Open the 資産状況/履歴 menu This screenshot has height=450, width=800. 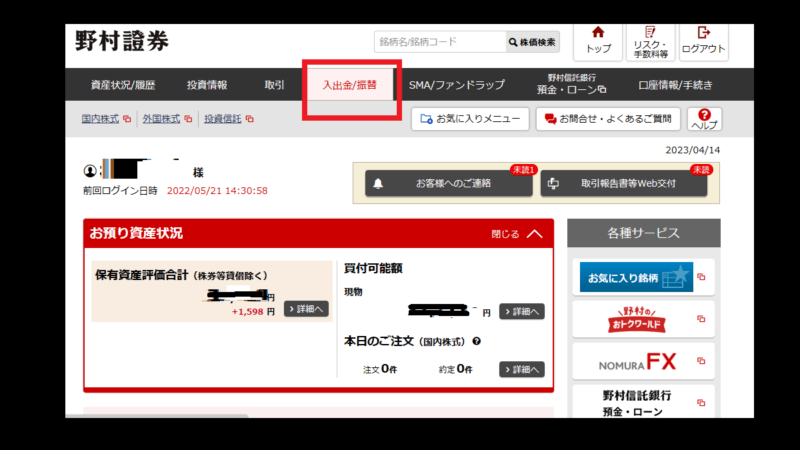[x=123, y=85]
